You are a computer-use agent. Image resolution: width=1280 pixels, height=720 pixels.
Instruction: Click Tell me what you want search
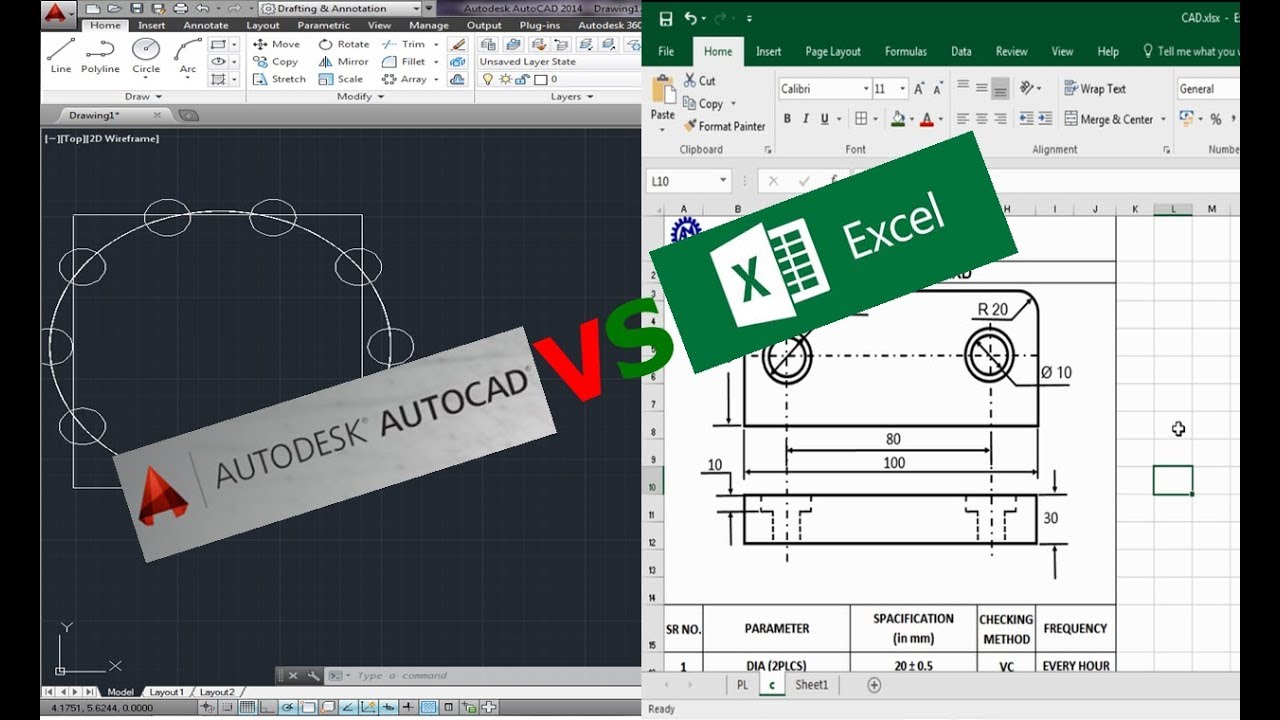1191,52
